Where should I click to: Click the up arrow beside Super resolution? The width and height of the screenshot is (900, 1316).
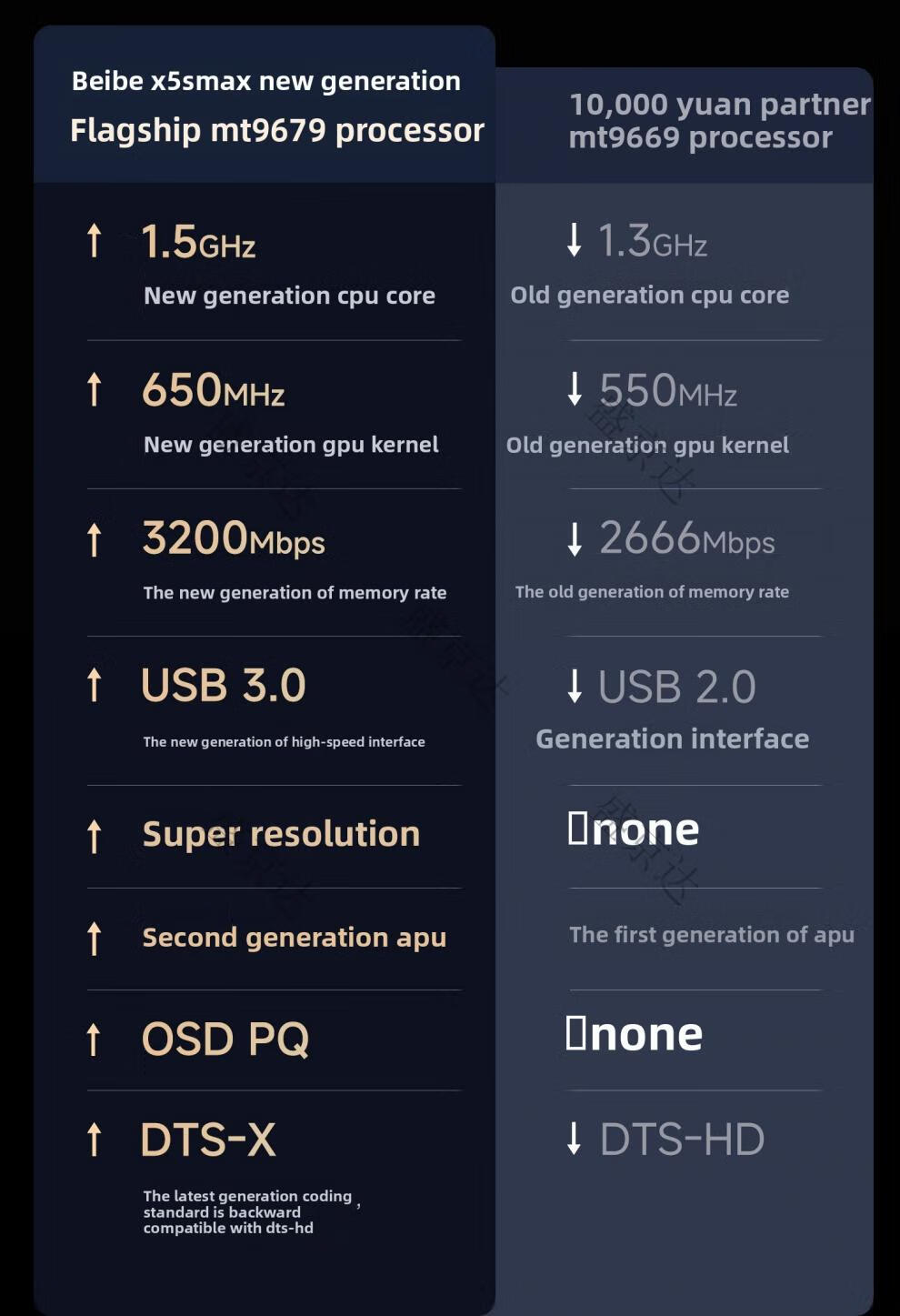(94, 836)
